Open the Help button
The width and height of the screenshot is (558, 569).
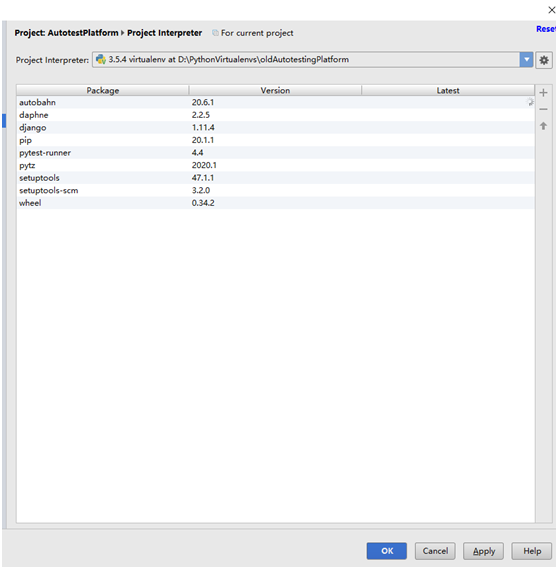(x=532, y=551)
